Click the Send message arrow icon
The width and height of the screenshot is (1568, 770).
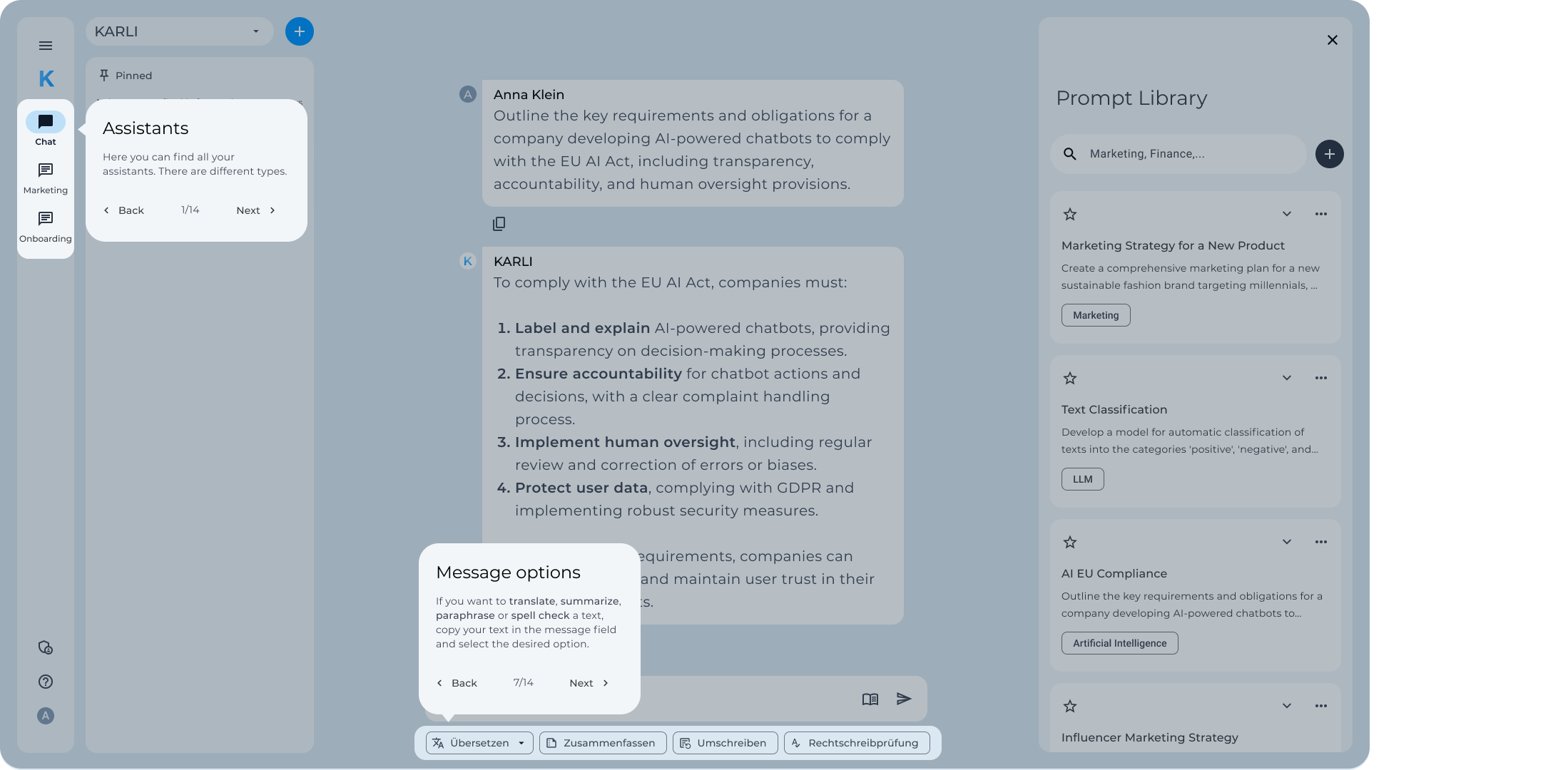click(x=904, y=698)
